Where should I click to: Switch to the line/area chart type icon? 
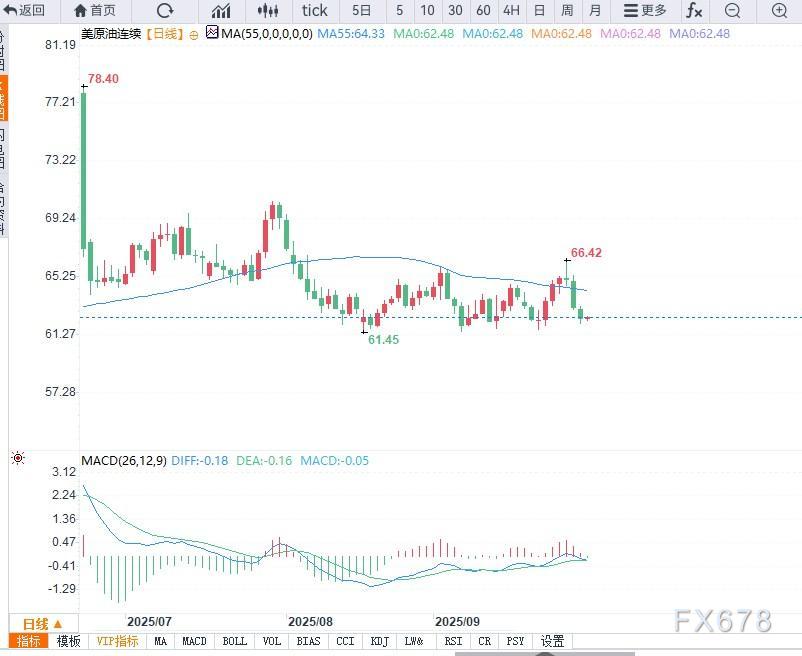click(221, 11)
